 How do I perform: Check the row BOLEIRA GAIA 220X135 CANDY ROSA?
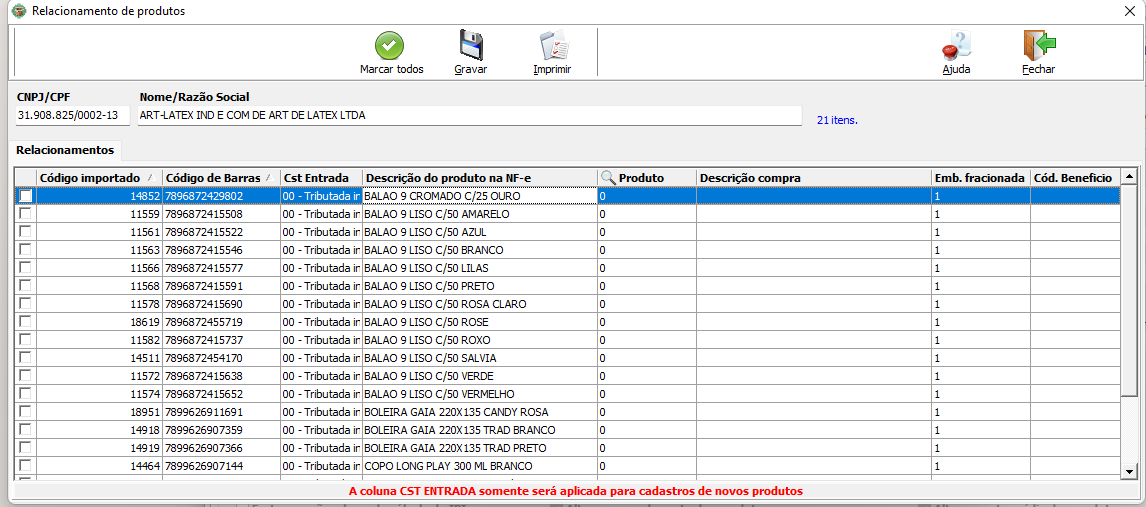click(x=26, y=411)
